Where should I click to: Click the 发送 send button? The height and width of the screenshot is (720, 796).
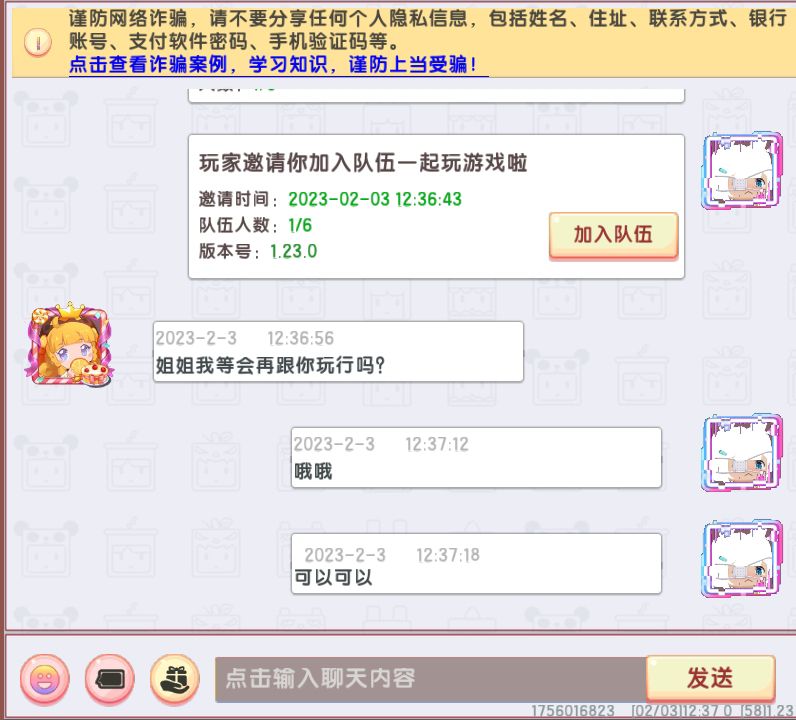(710, 678)
